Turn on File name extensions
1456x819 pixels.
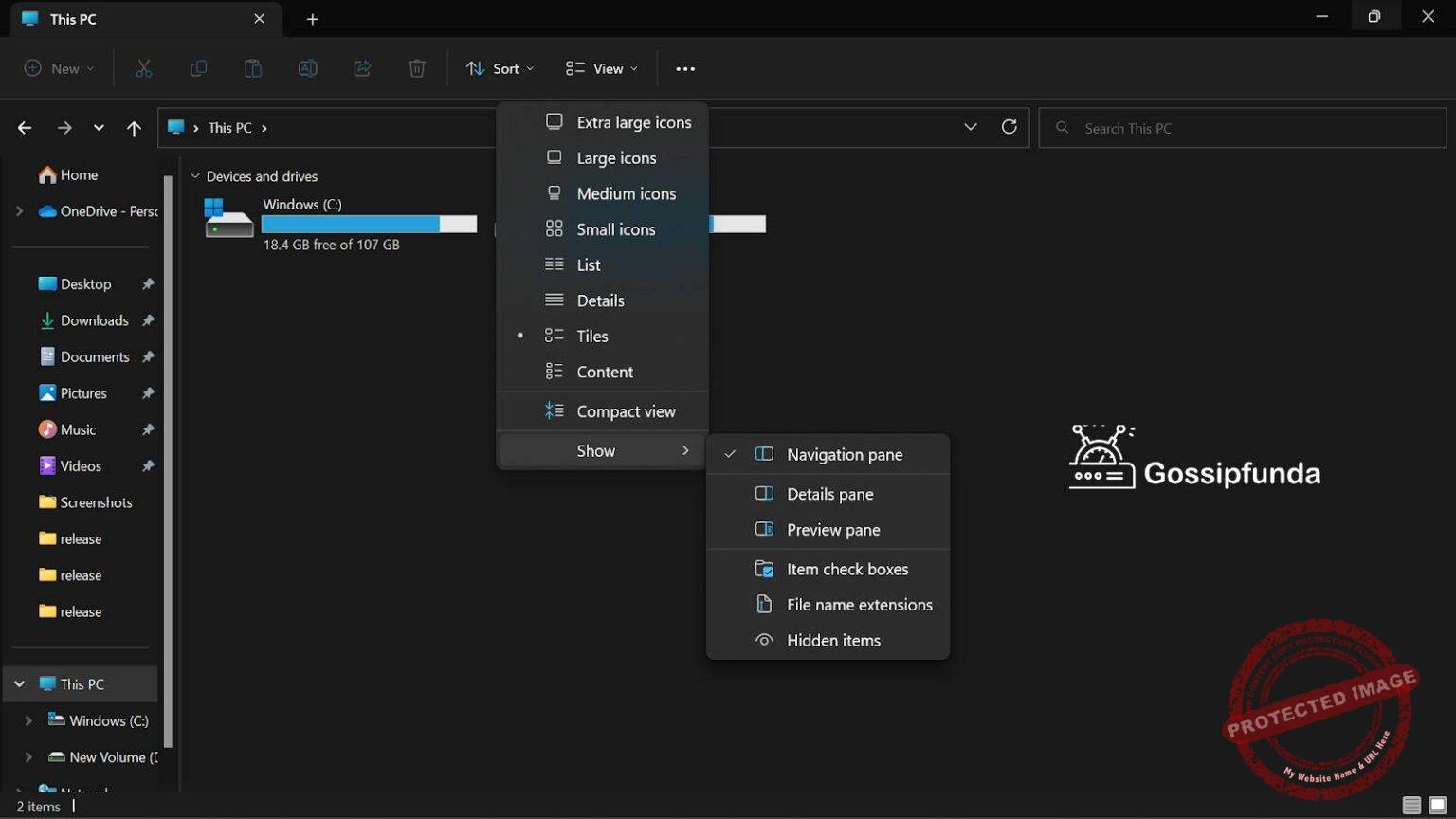pos(859,605)
